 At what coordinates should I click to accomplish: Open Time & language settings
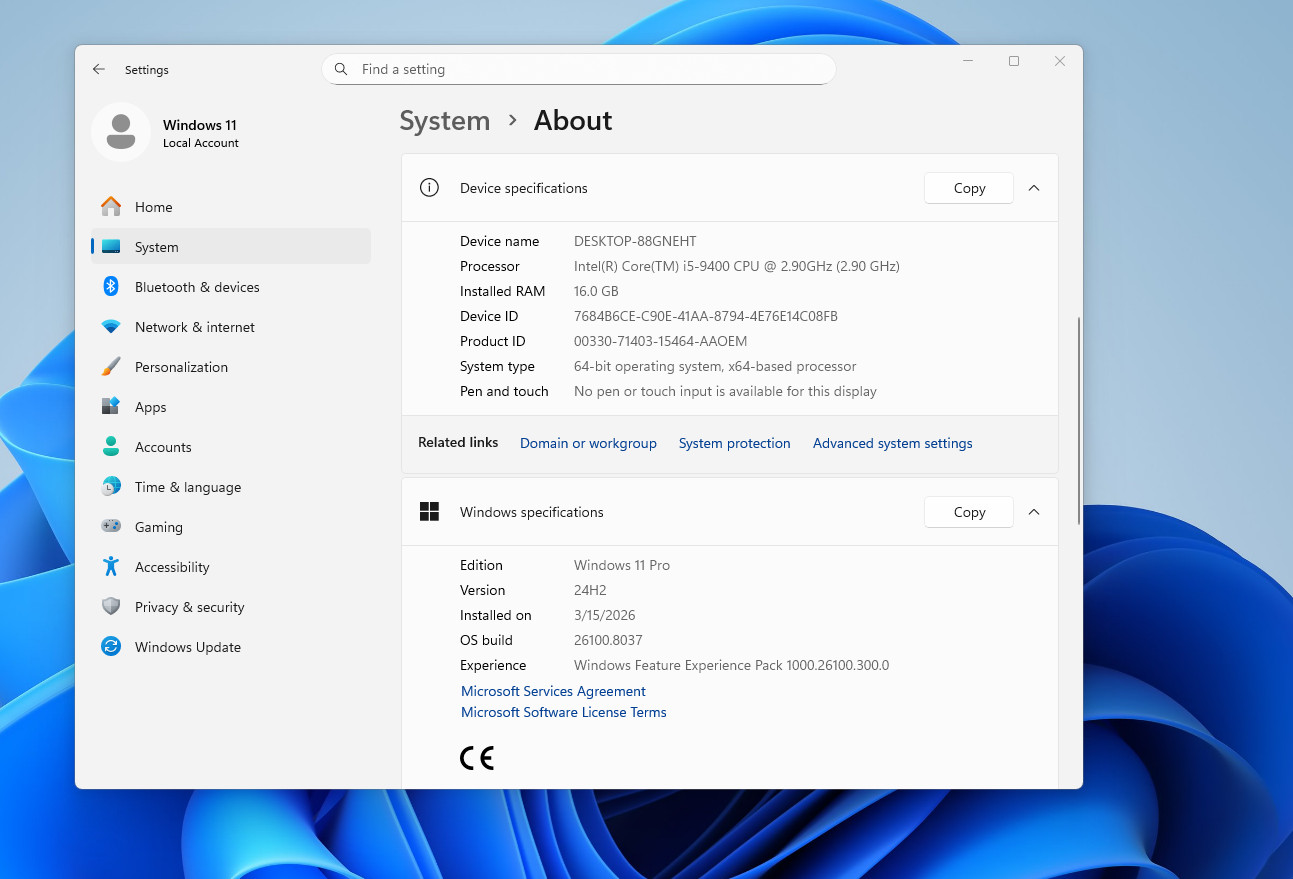tap(188, 487)
